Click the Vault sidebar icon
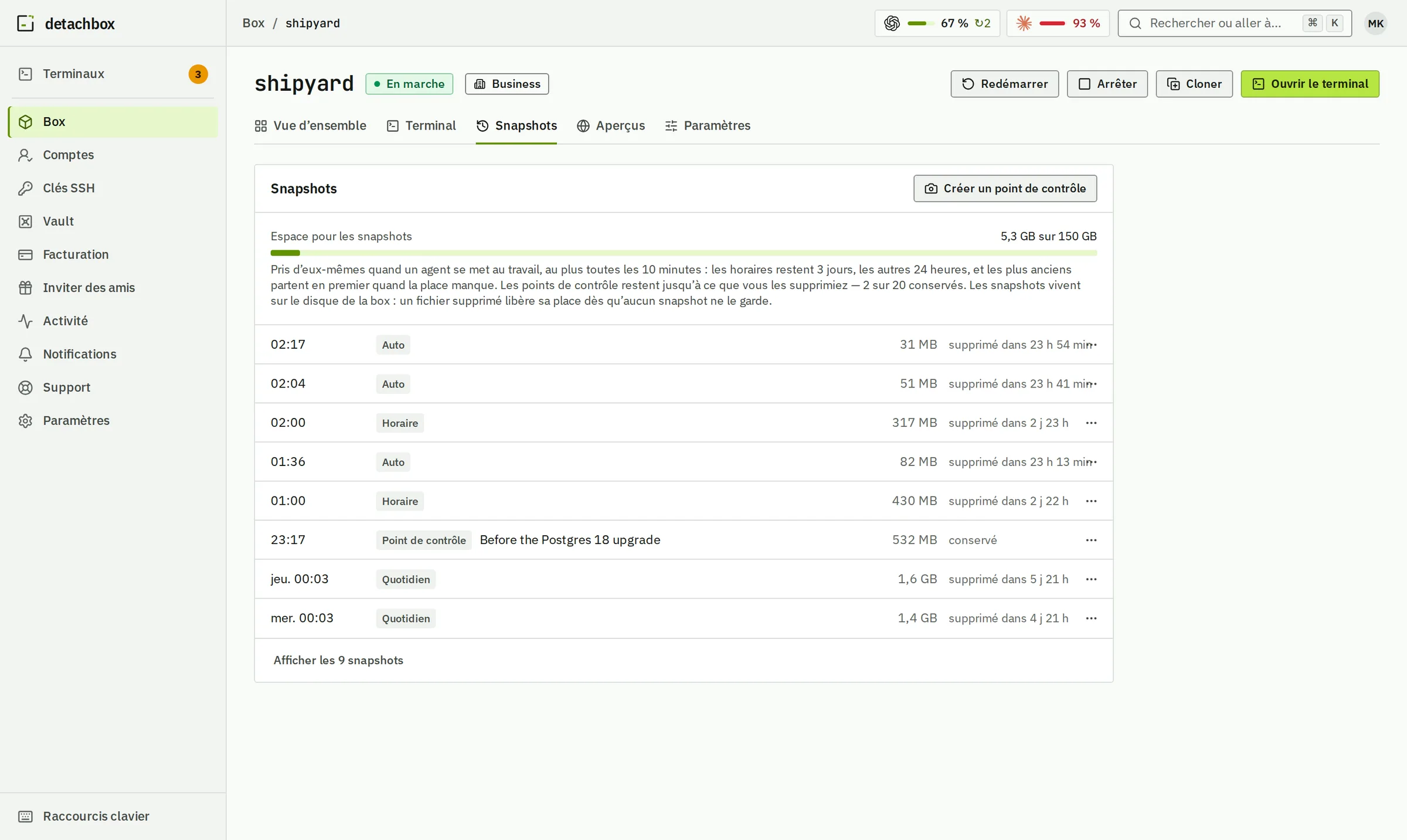 click(25, 222)
